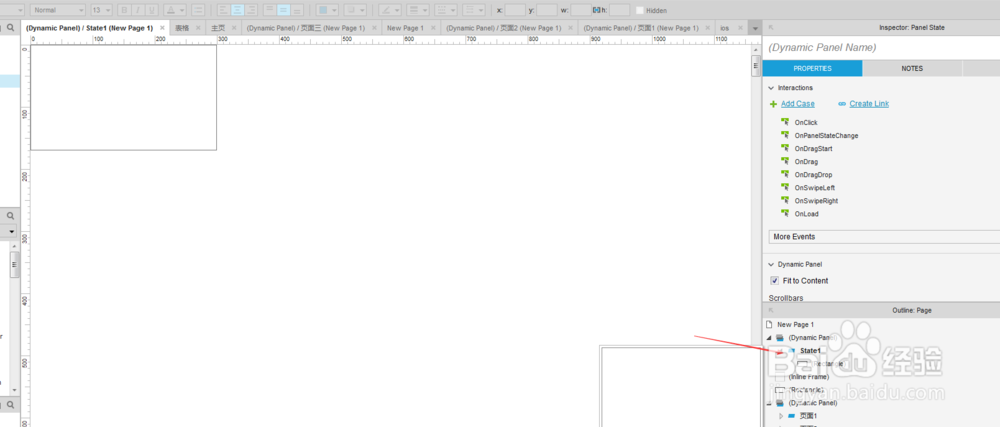Toggle underline formatting in the toolbar
Viewport: 1000px width, 427px height.
[x=152, y=10]
